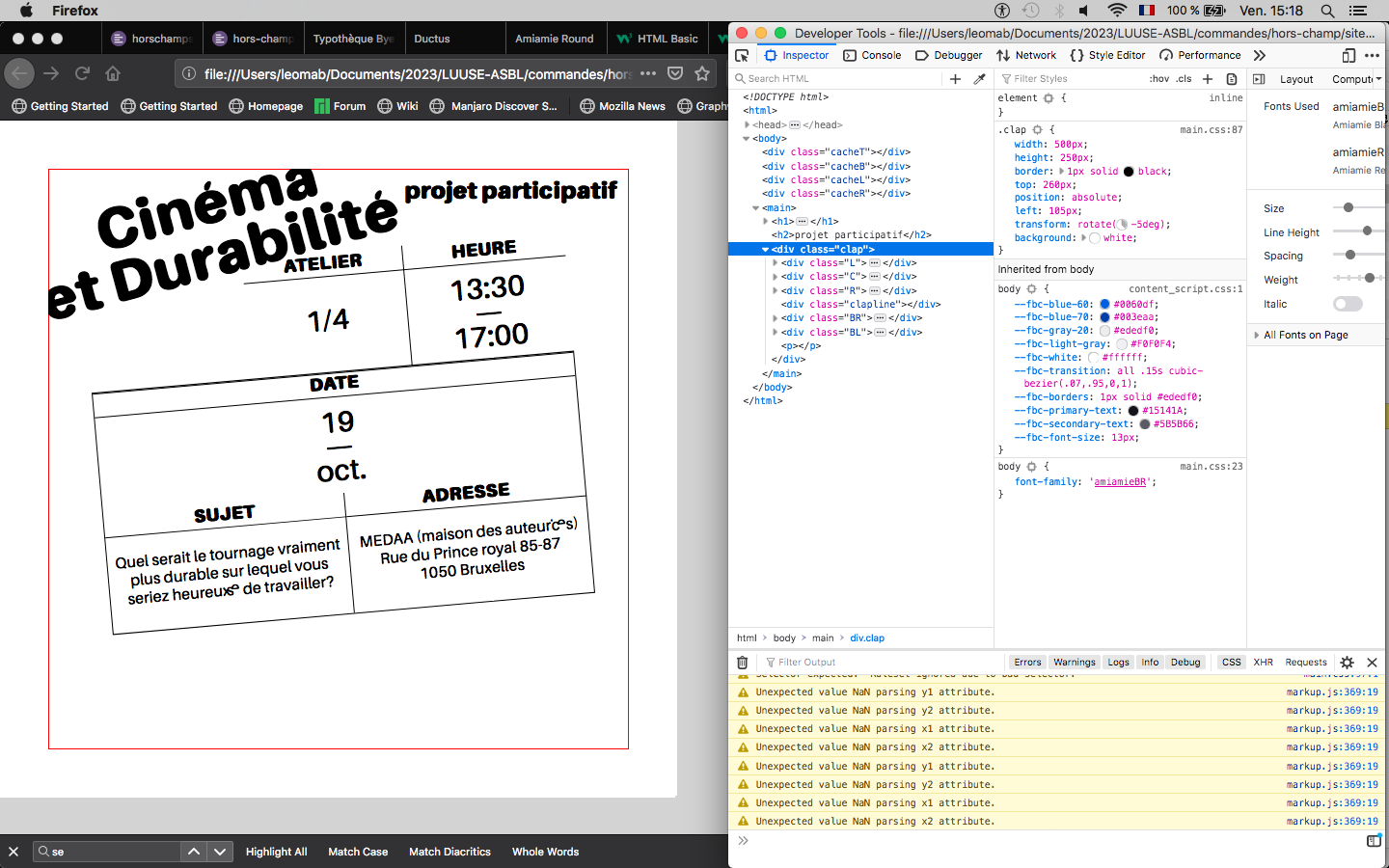Expand the head element node
The image size is (1389, 868).
[x=748, y=124]
